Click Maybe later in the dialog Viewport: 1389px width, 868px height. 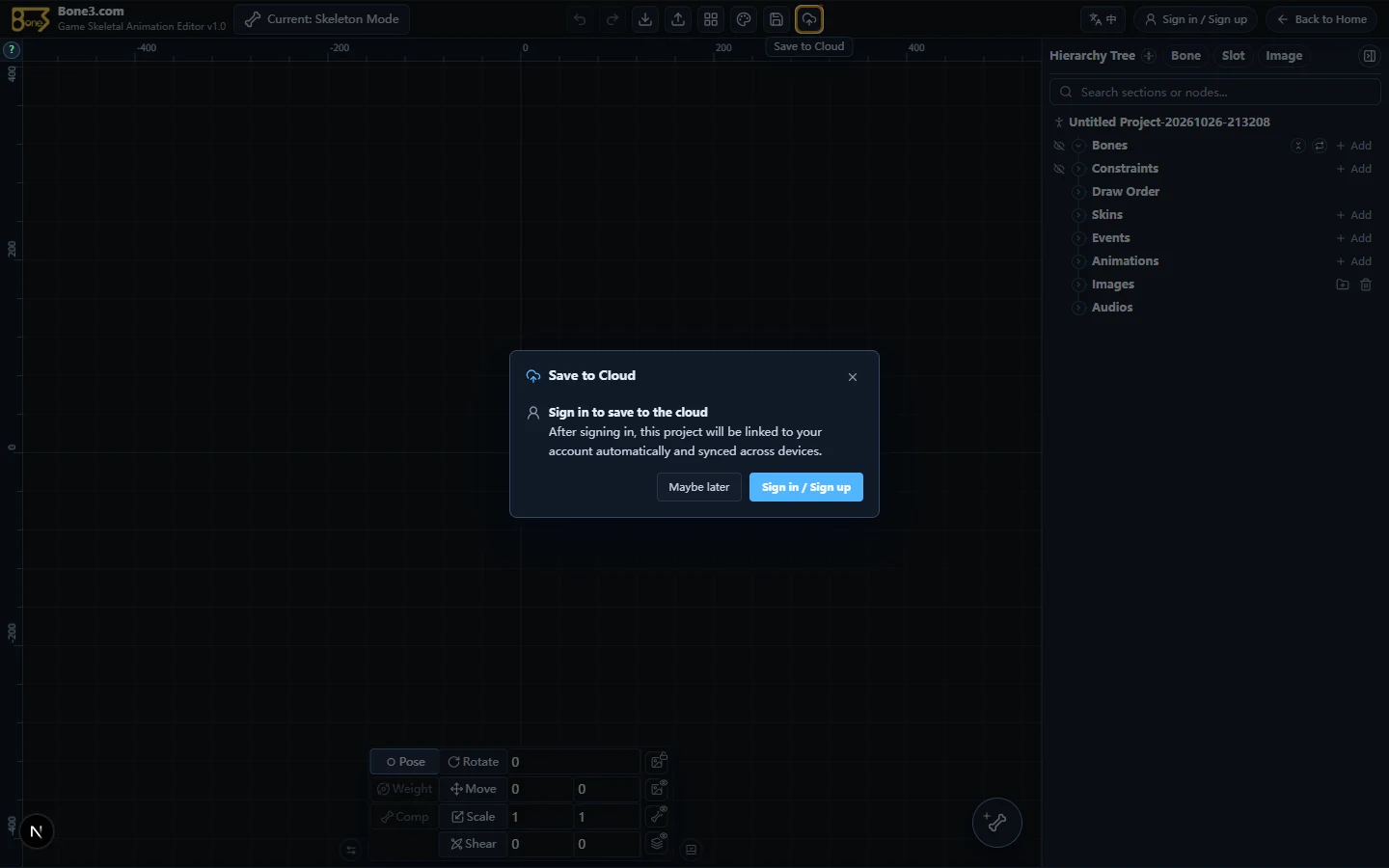(699, 487)
